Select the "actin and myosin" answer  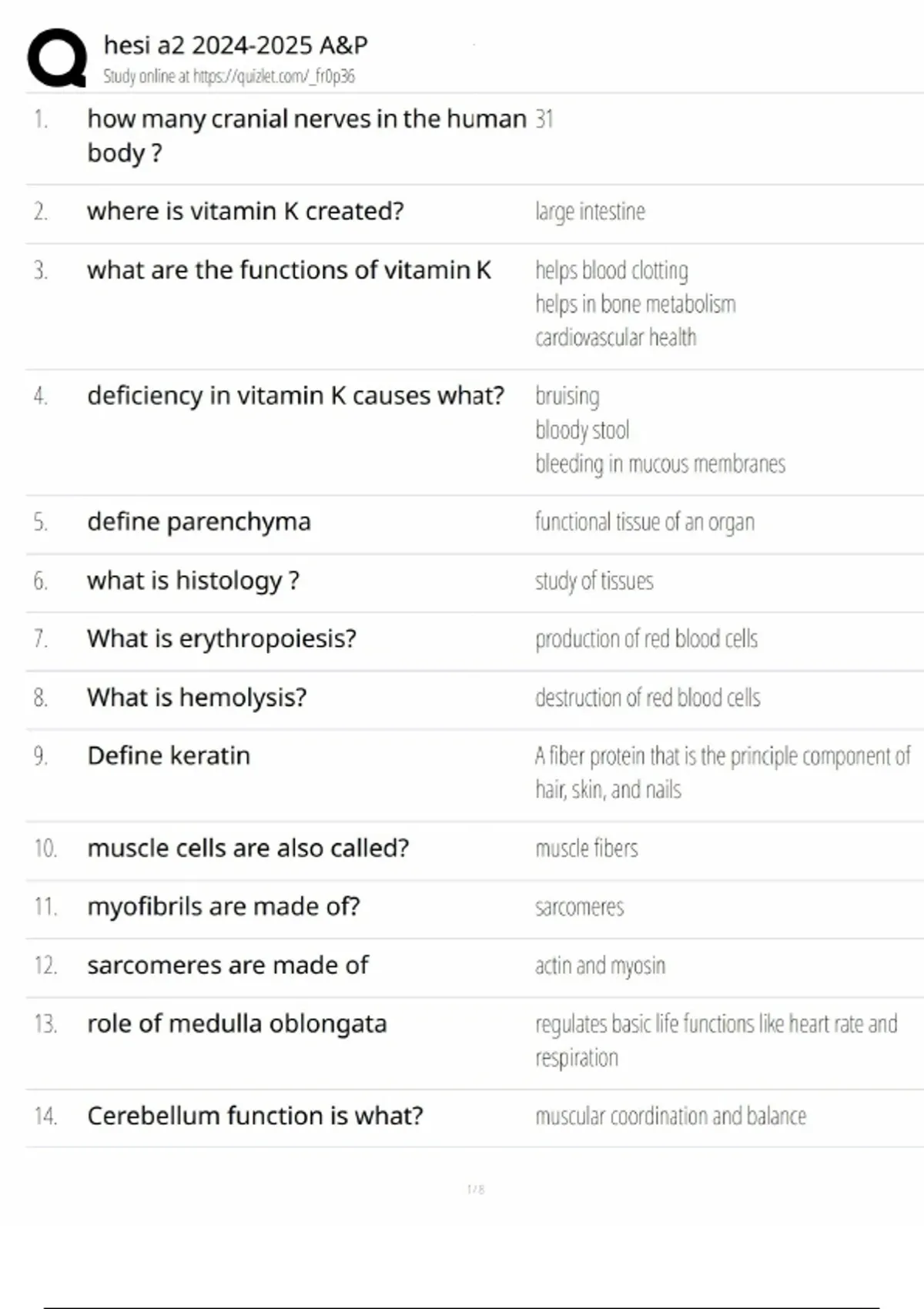[600, 966]
